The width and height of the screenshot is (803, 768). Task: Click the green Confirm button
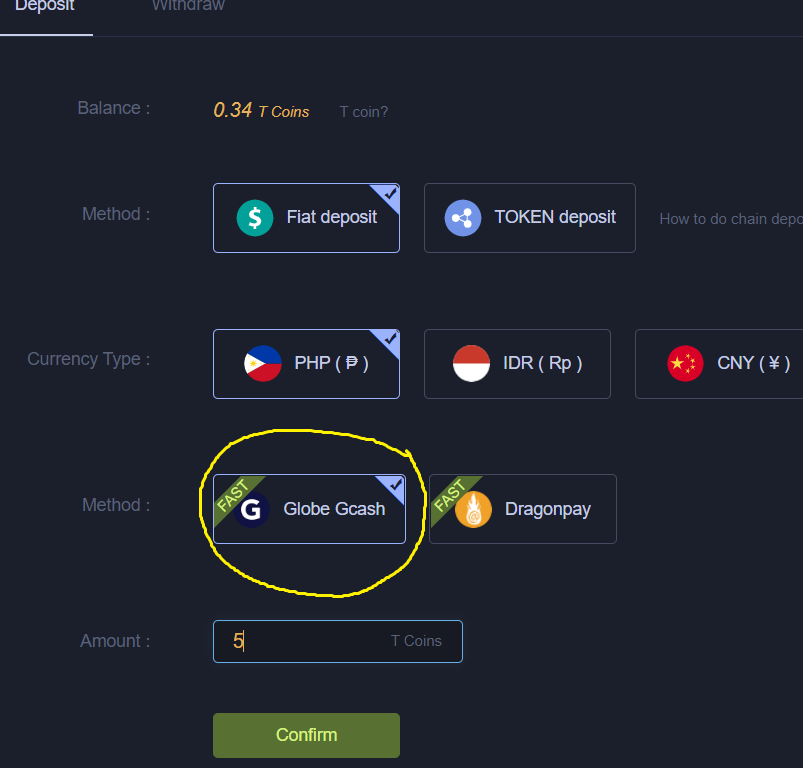tap(306, 735)
